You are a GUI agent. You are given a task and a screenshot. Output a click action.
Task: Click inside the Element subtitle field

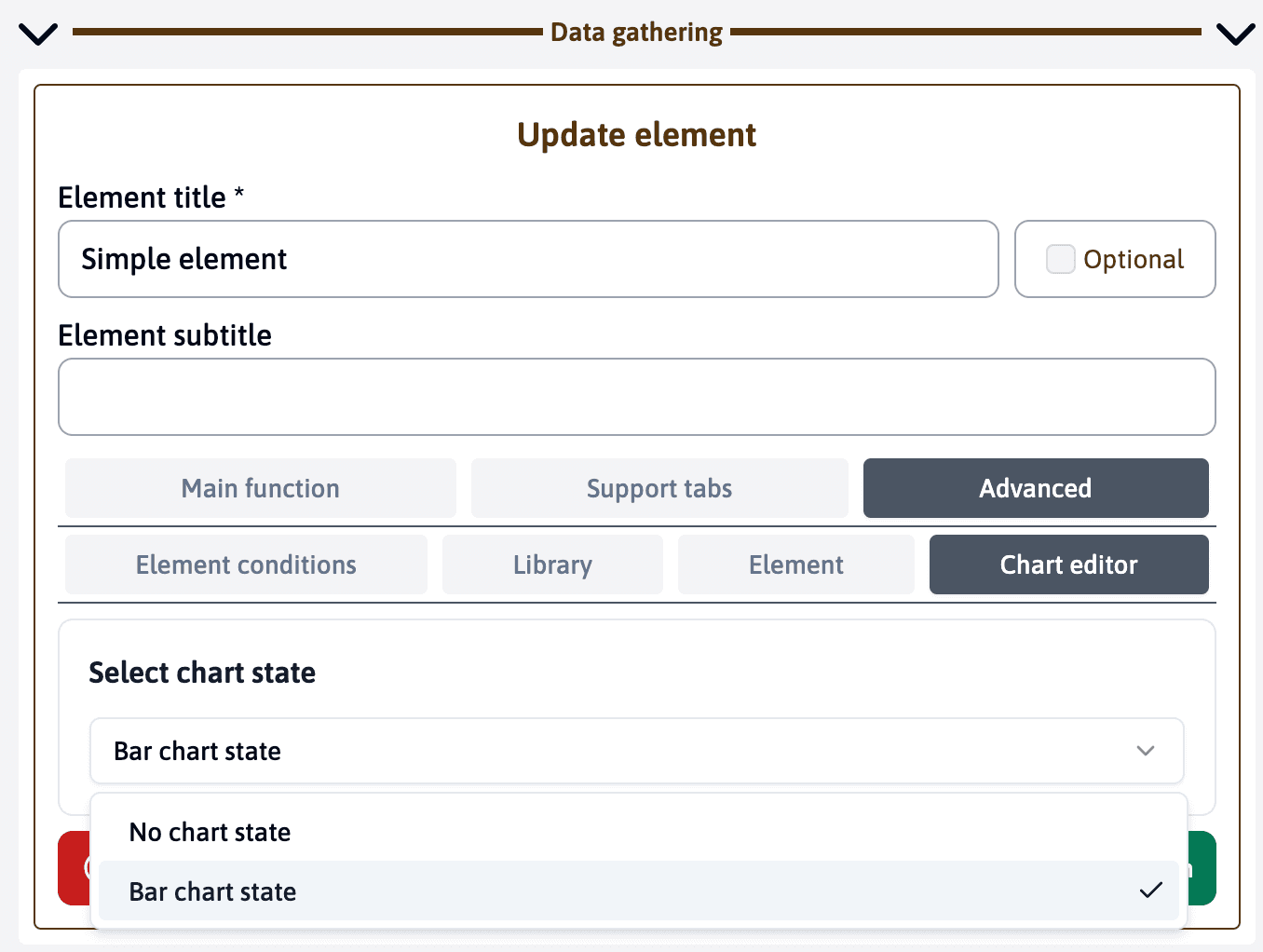click(637, 397)
